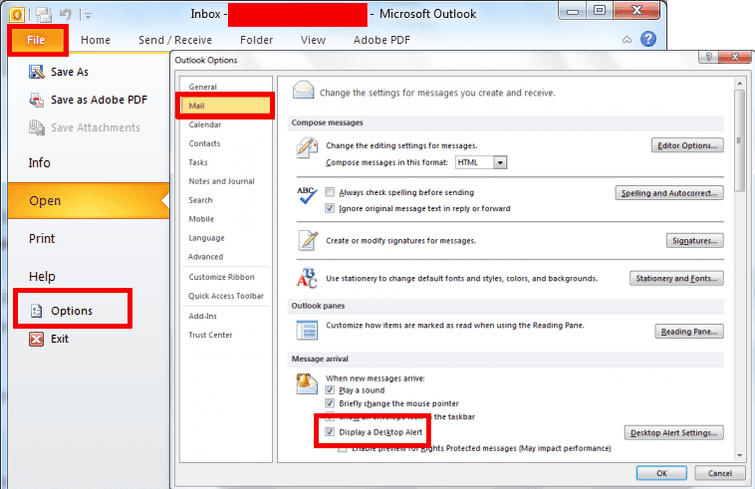Click the message arrival bell envelope icon
The width and height of the screenshot is (755, 489).
307,384
